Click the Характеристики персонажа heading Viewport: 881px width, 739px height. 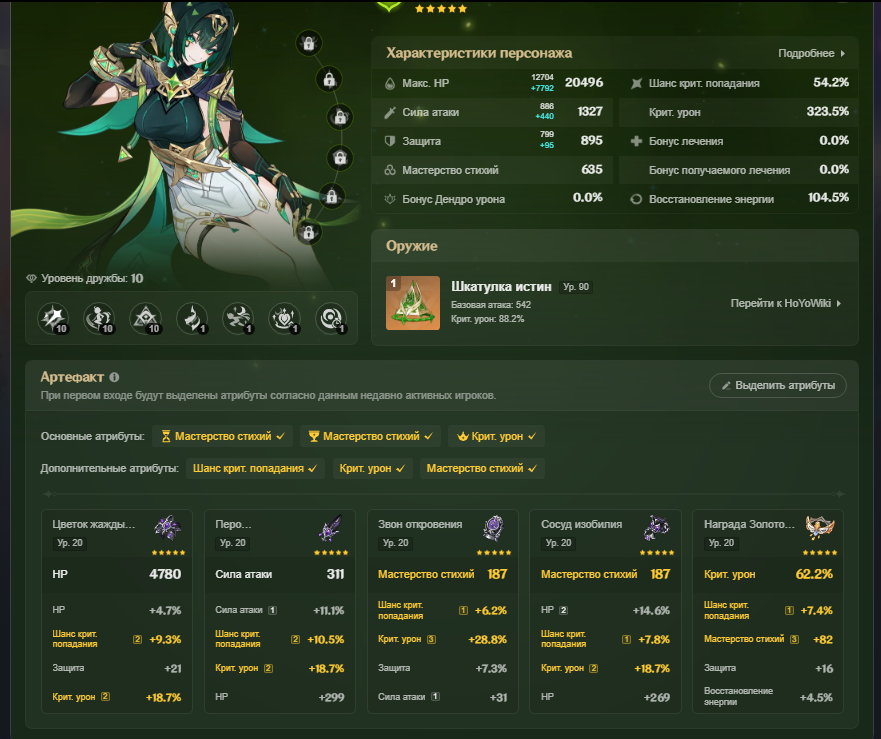(x=479, y=53)
